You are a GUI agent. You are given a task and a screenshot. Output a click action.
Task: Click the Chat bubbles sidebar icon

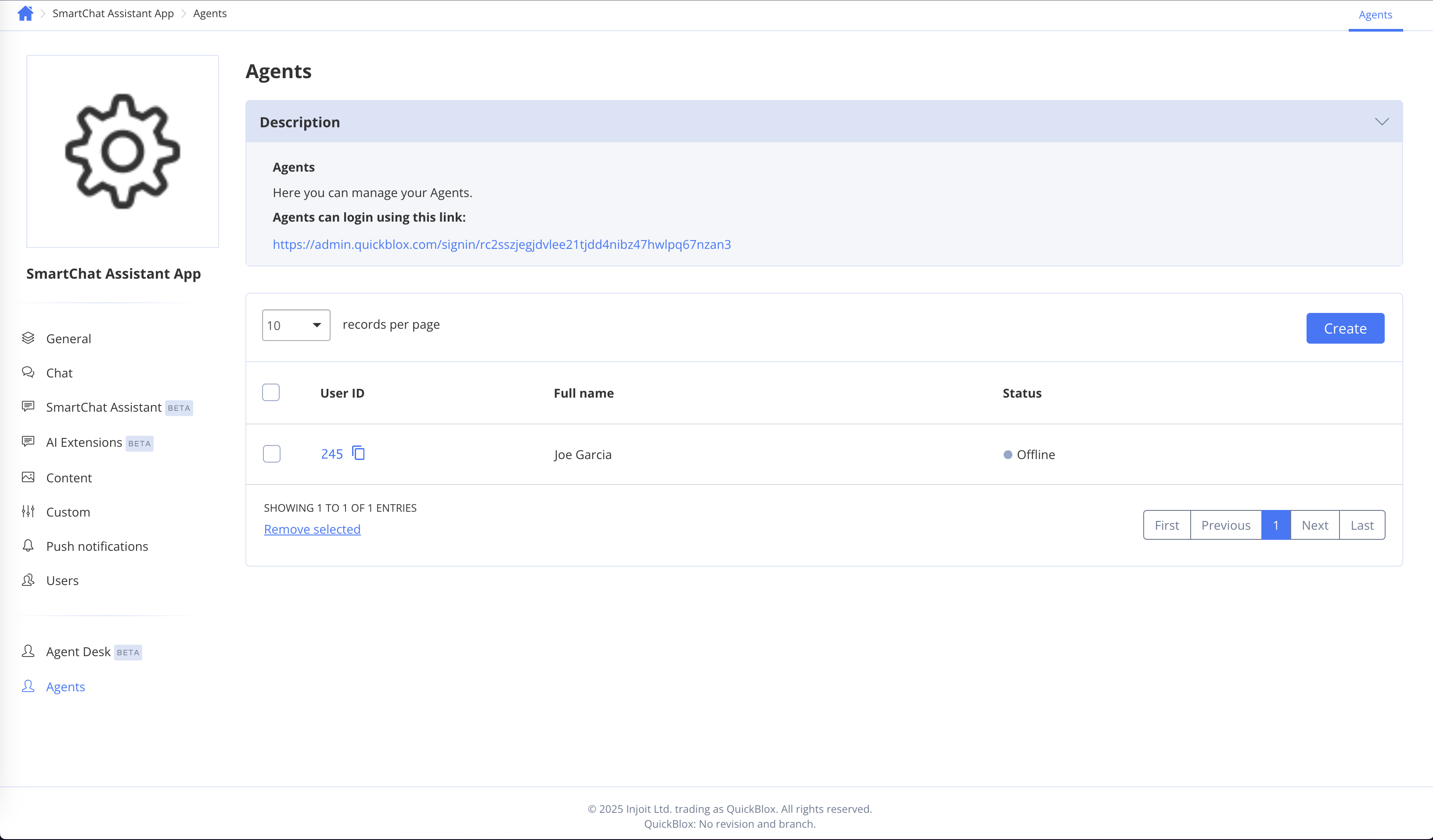pyautogui.click(x=28, y=372)
